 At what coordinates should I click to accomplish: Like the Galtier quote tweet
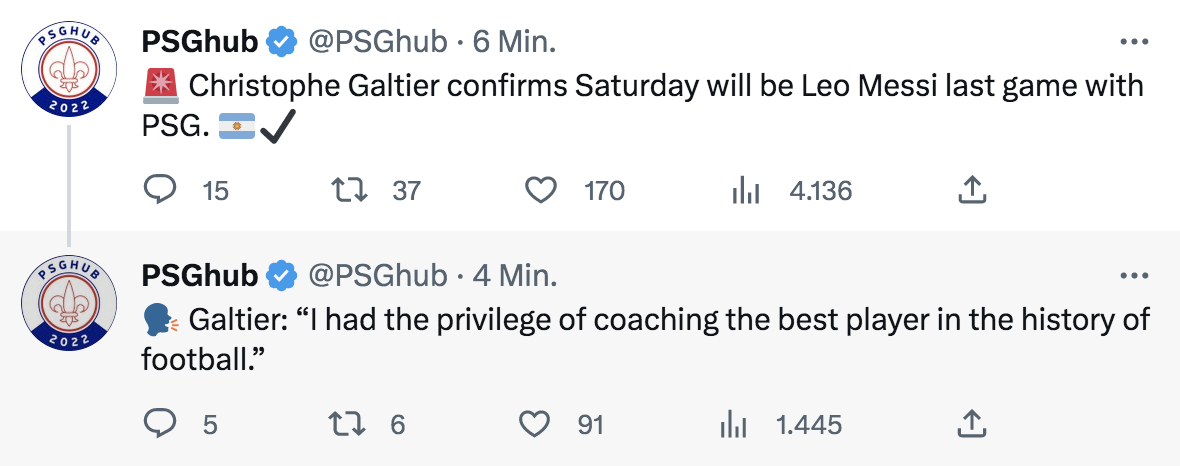coord(535,424)
